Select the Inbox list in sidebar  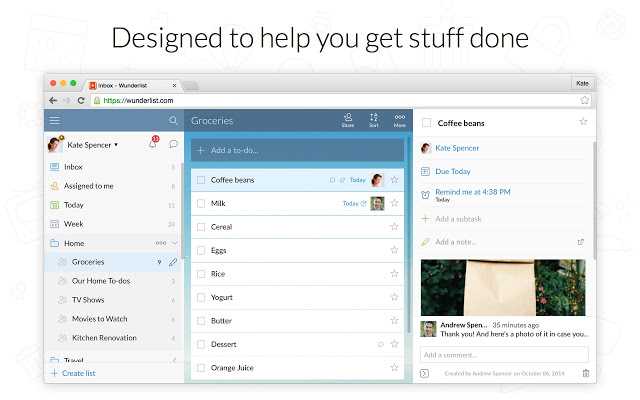[73, 167]
